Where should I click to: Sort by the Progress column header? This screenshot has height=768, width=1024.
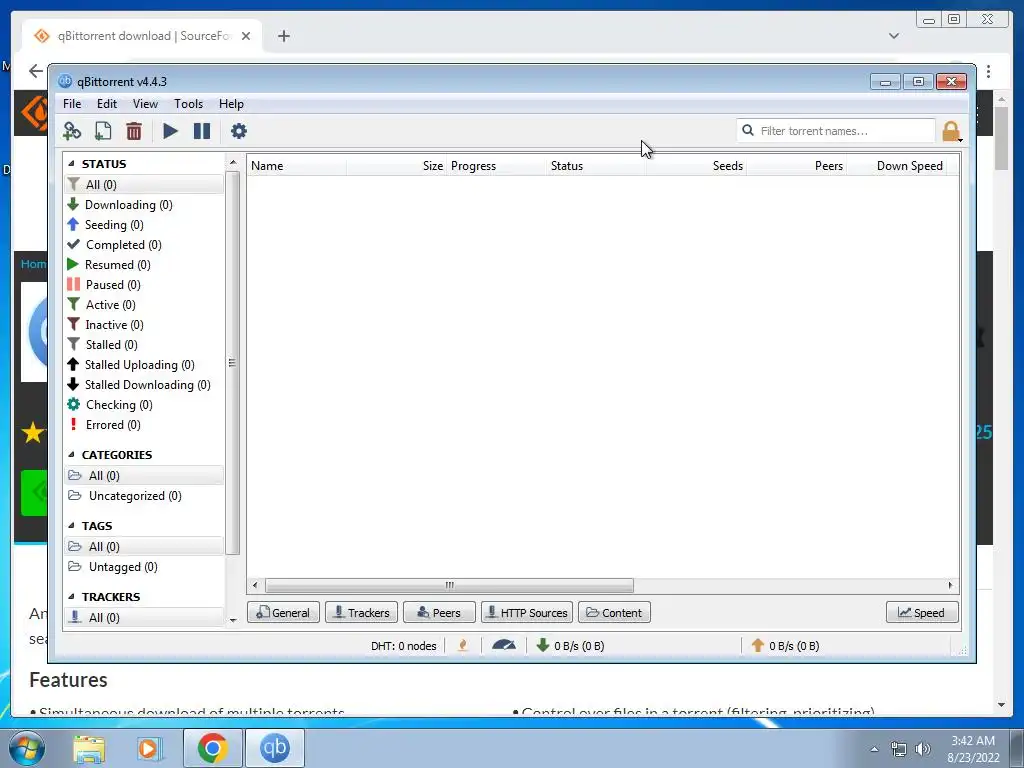(x=496, y=166)
